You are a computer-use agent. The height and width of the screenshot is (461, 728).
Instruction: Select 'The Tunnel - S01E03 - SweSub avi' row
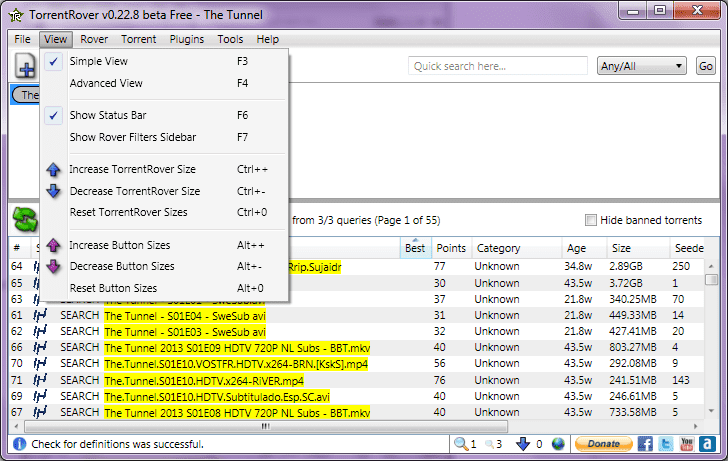click(x=357, y=331)
